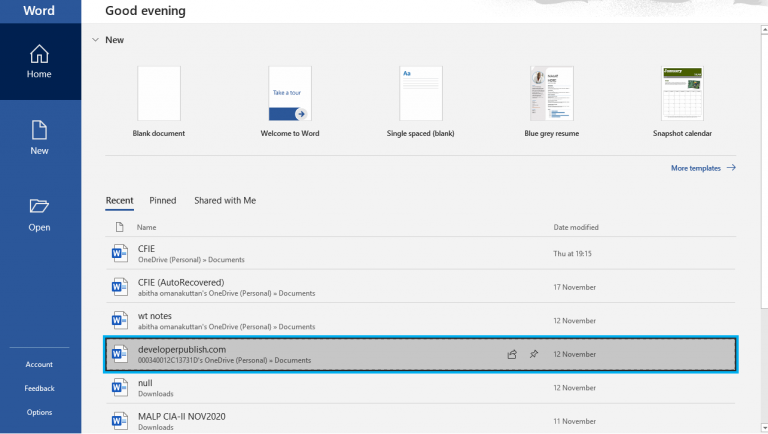This screenshot has height=434, width=768.
Task: Choose the Snapshot calendar template
Action: [x=682, y=94]
